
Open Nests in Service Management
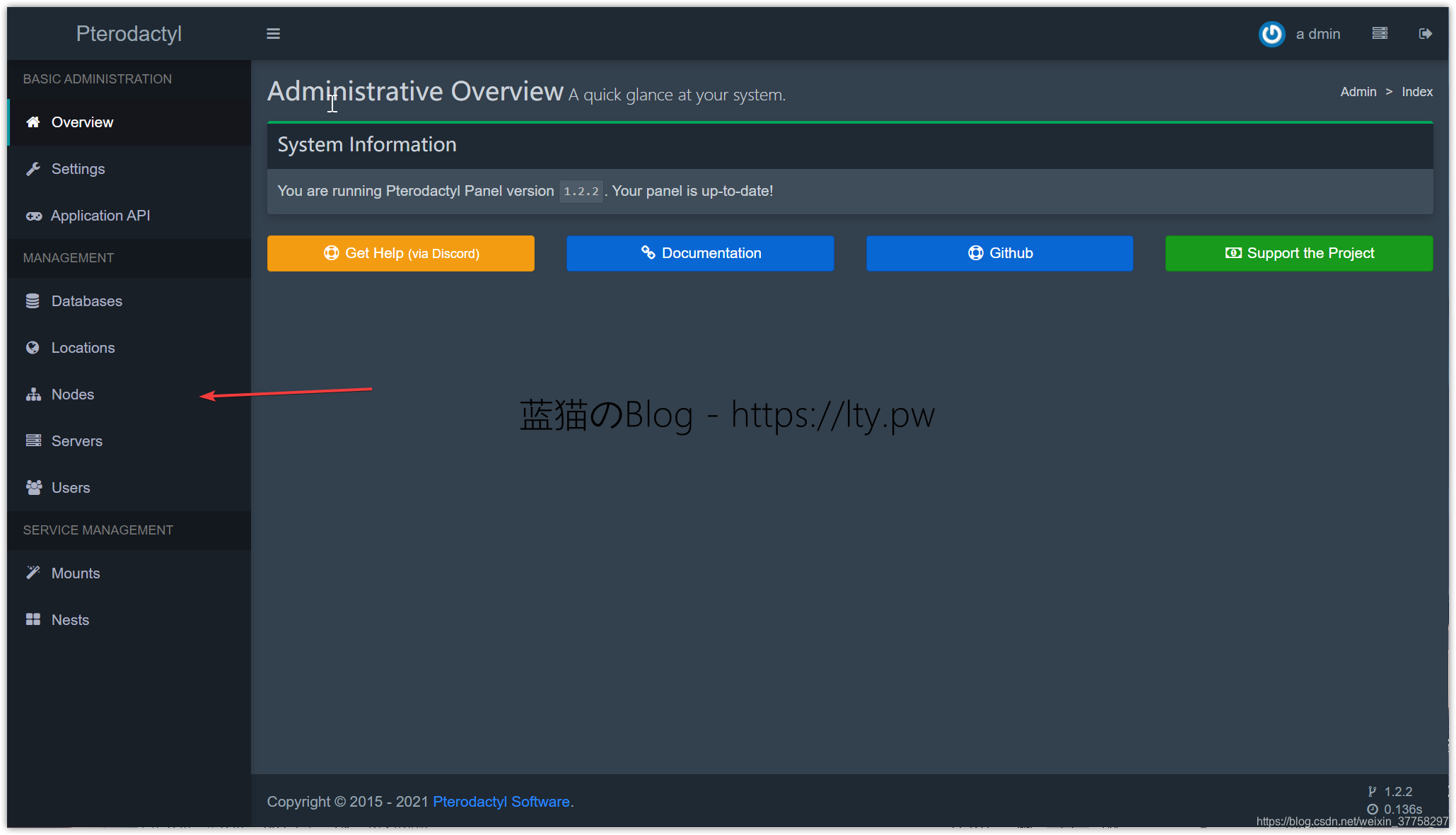tap(70, 620)
